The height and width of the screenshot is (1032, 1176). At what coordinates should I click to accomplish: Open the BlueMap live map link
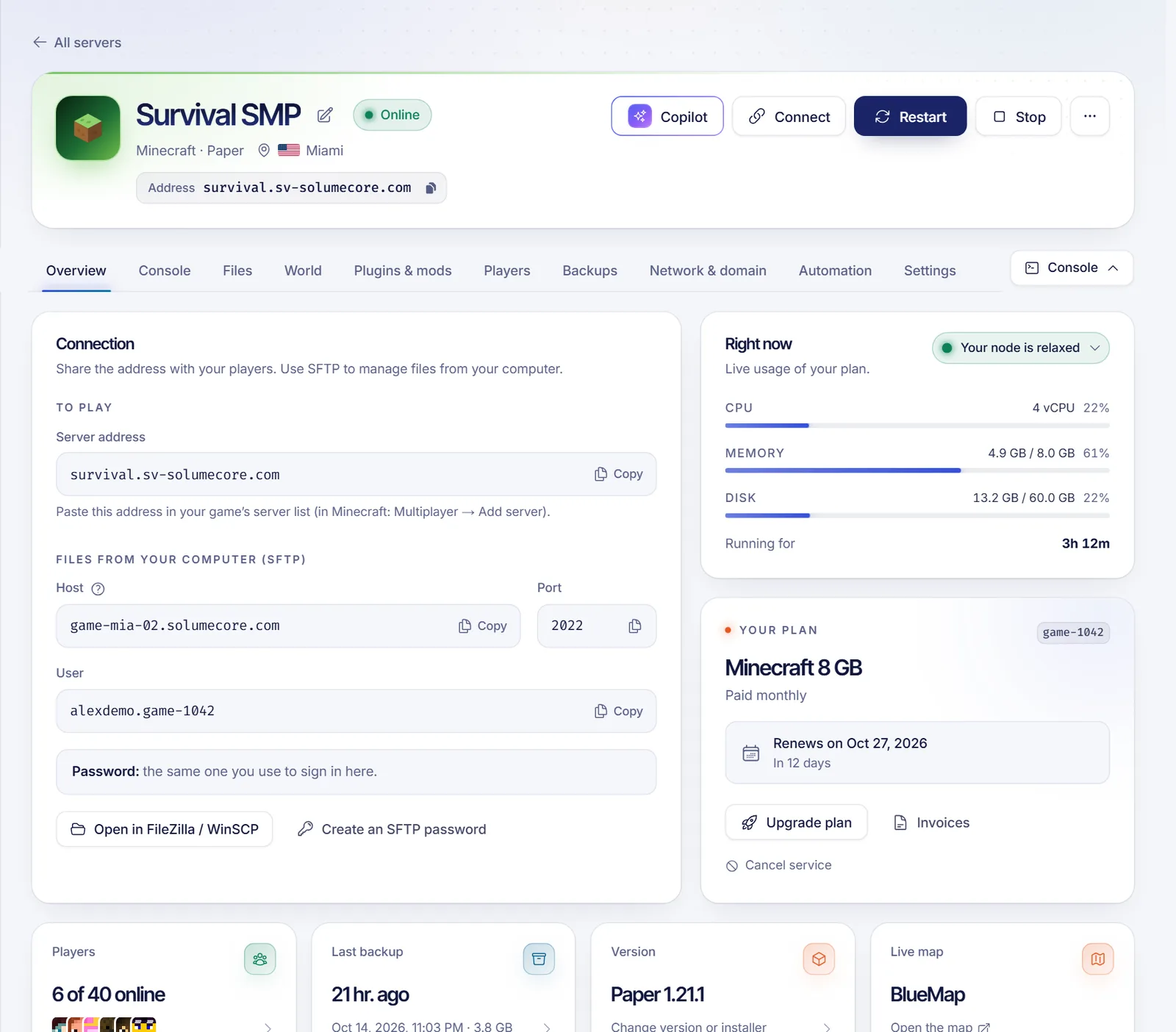click(940, 1026)
